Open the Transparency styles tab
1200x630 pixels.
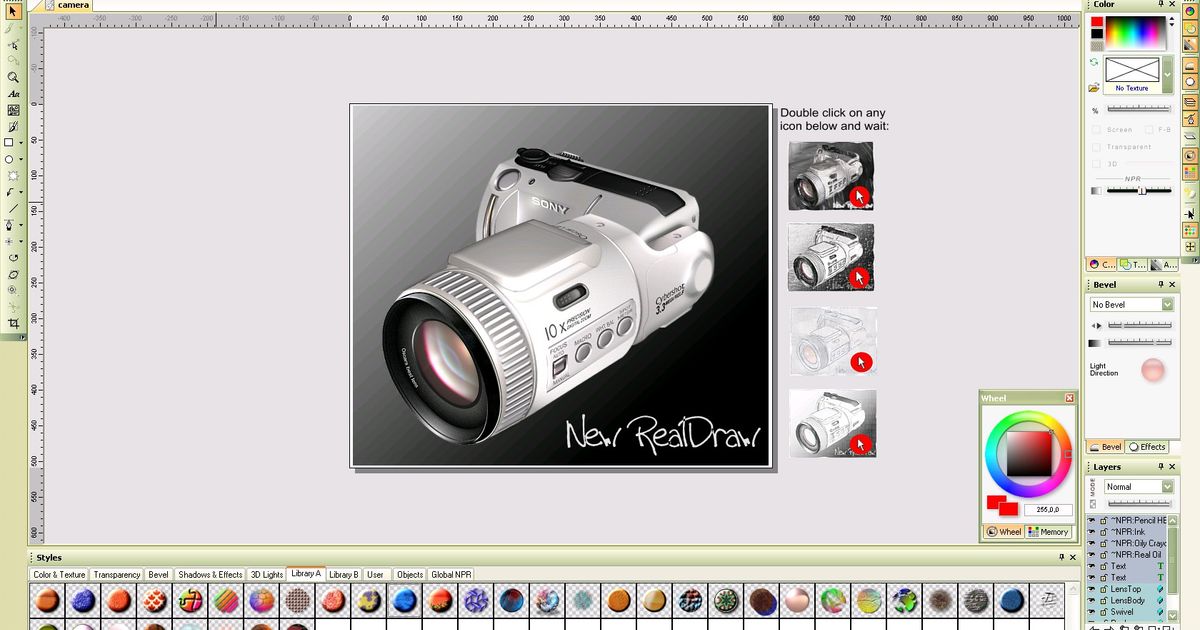tap(117, 575)
